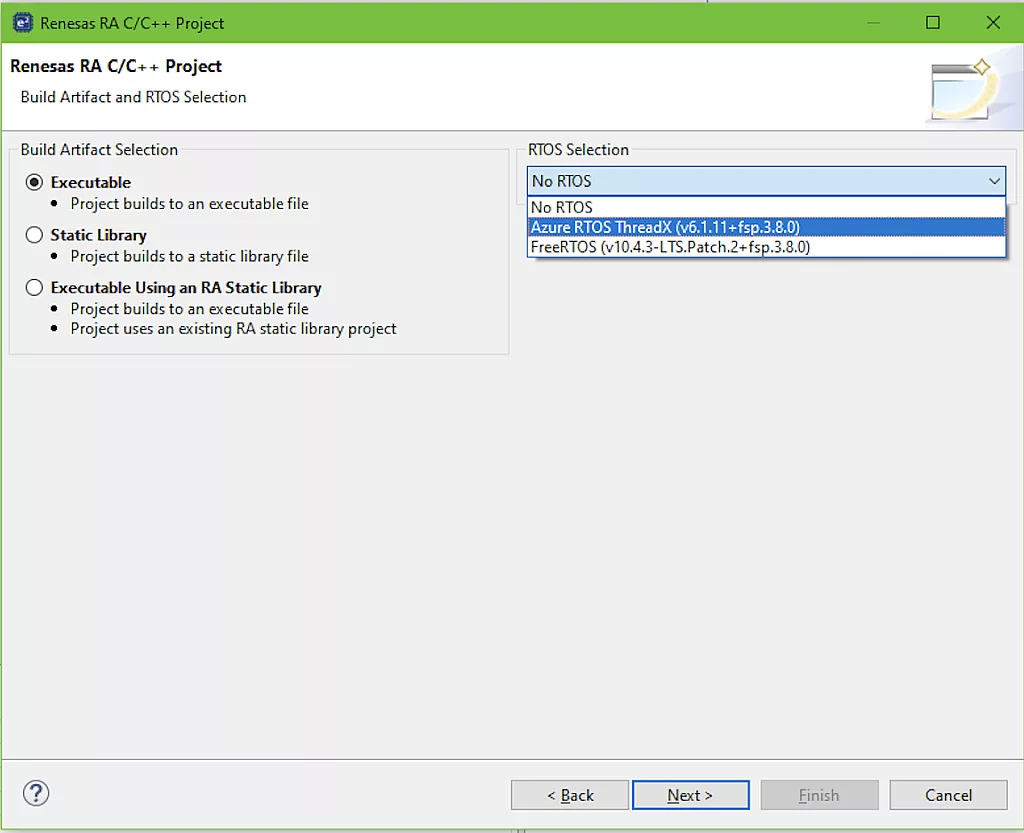Viewport: 1024px width, 833px height.
Task: Click inside the RTOS Selection field
Action: [700, 181]
